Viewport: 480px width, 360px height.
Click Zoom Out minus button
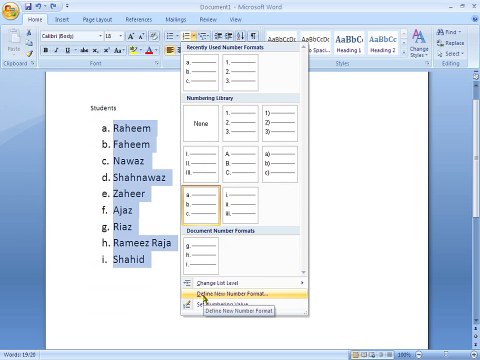[x=419, y=355]
